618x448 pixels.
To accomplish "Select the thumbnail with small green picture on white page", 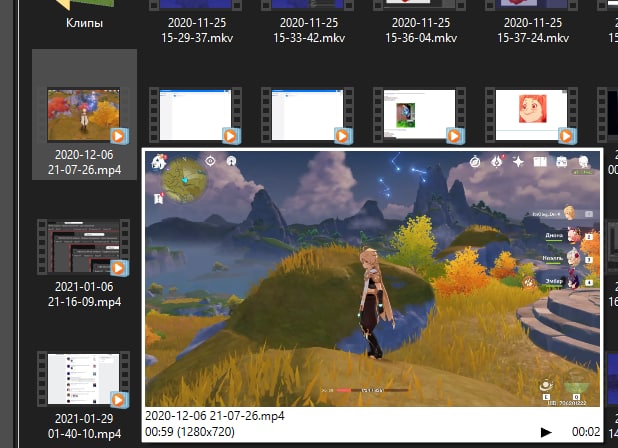I will tap(419, 115).
